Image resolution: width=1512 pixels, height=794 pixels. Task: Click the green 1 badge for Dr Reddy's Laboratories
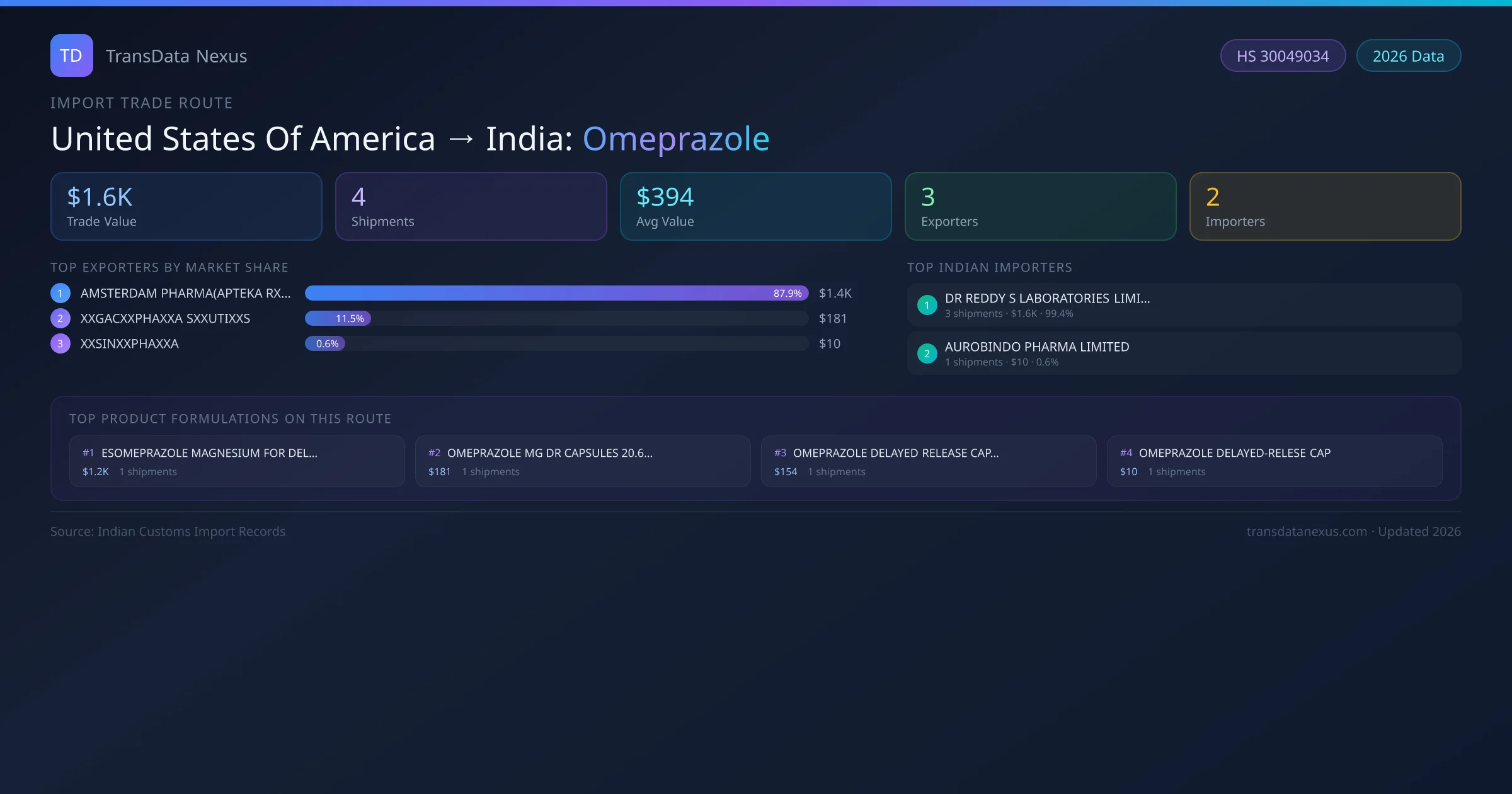[927, 304]
